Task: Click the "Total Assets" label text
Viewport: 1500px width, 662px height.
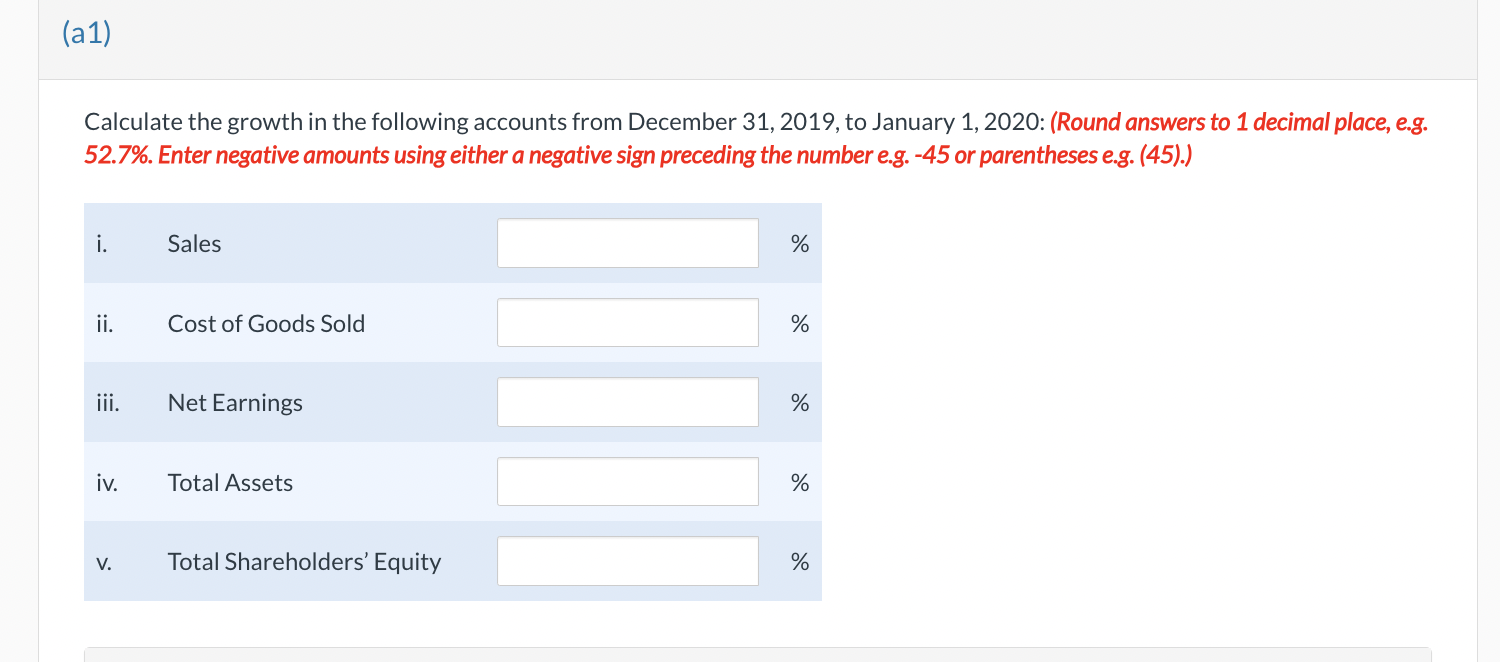Action: (230, 483)
